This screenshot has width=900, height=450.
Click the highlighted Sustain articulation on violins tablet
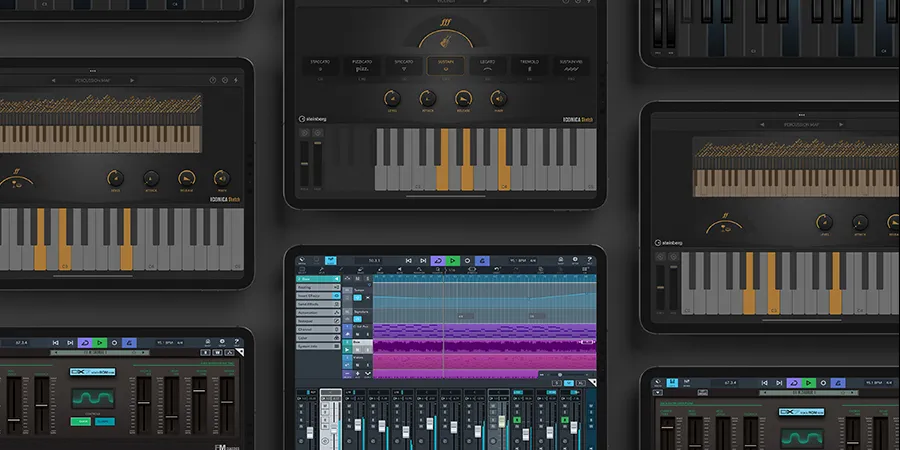[445, 66]
